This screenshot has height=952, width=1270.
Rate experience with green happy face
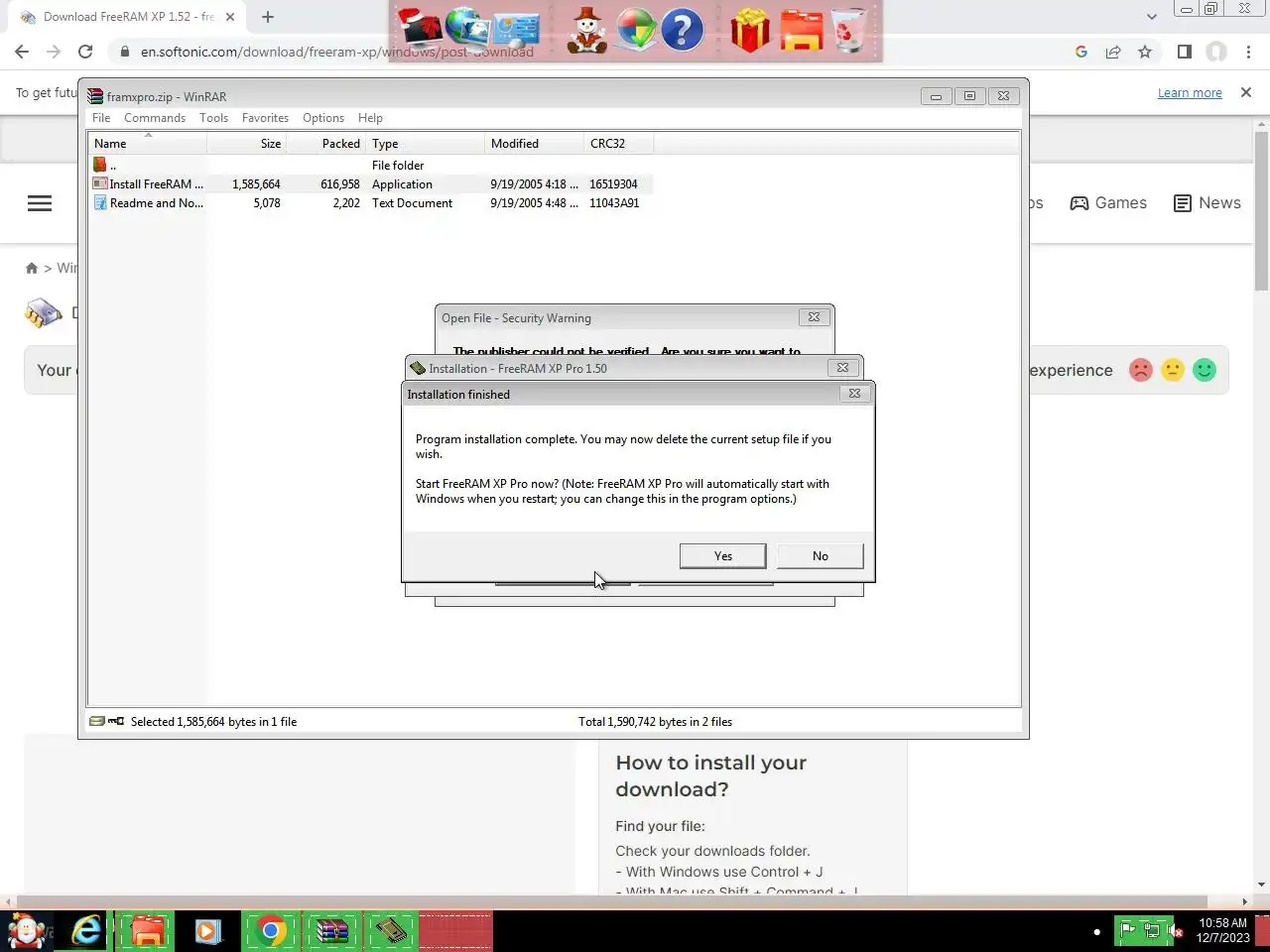point(1205,370)
